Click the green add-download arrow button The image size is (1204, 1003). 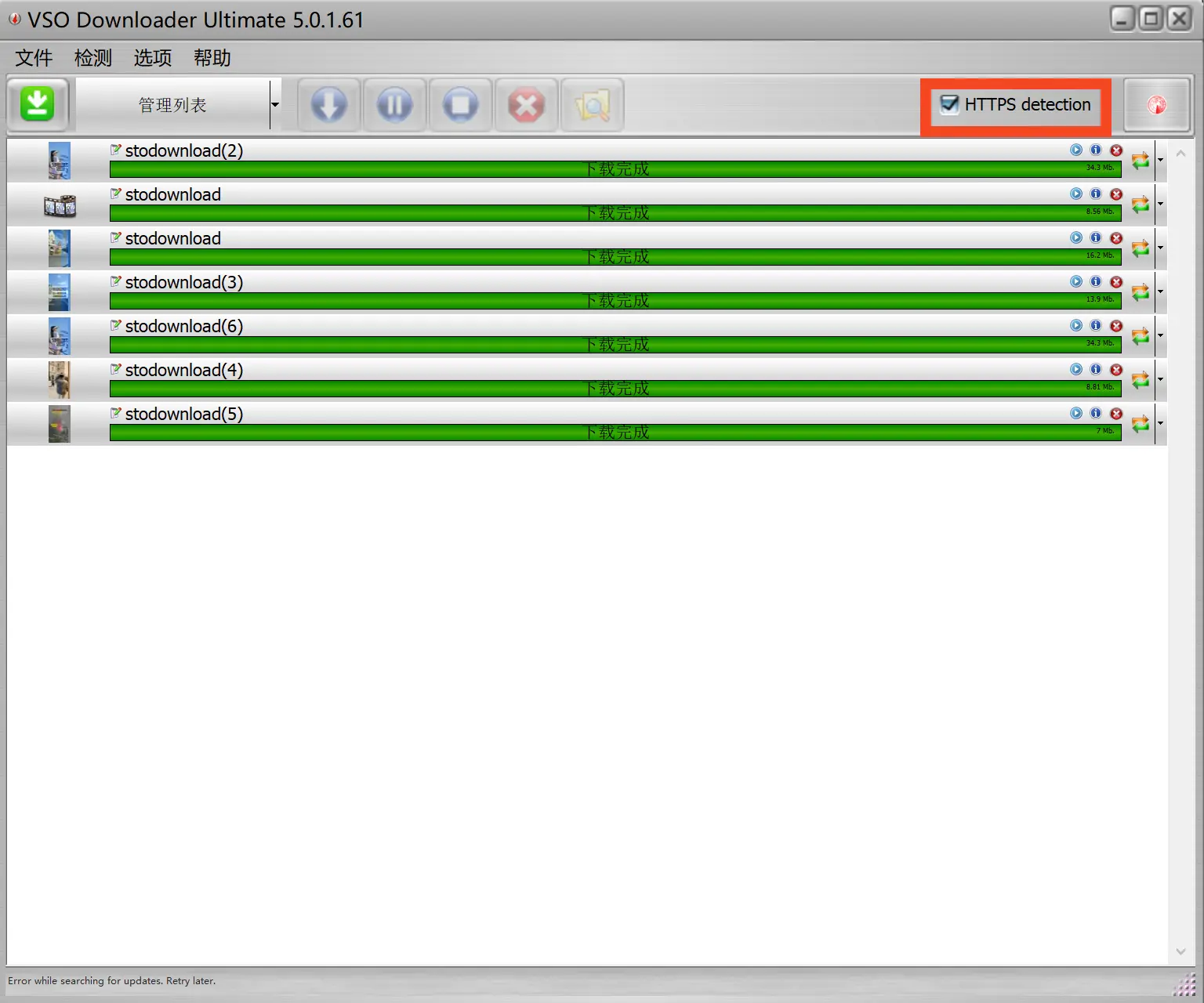[38, 104]
